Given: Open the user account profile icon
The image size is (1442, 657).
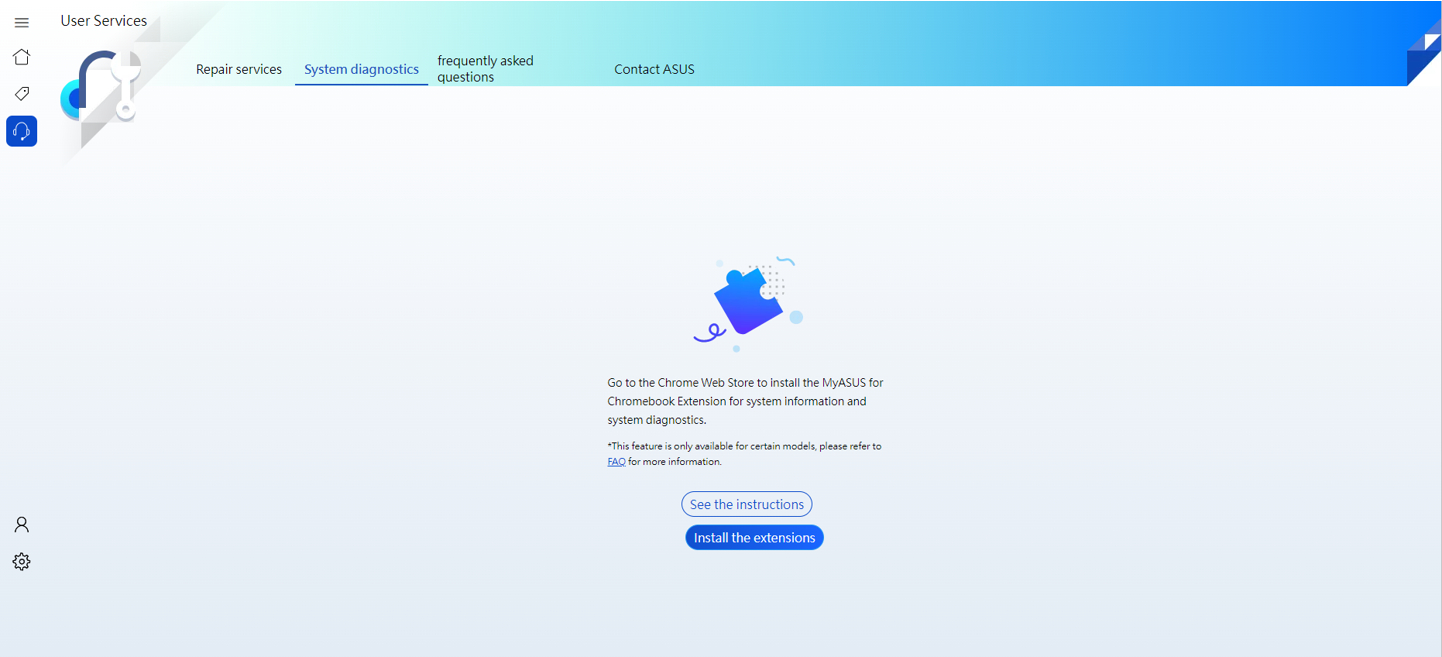Looking at the screenshot, I should coord(21,525).
